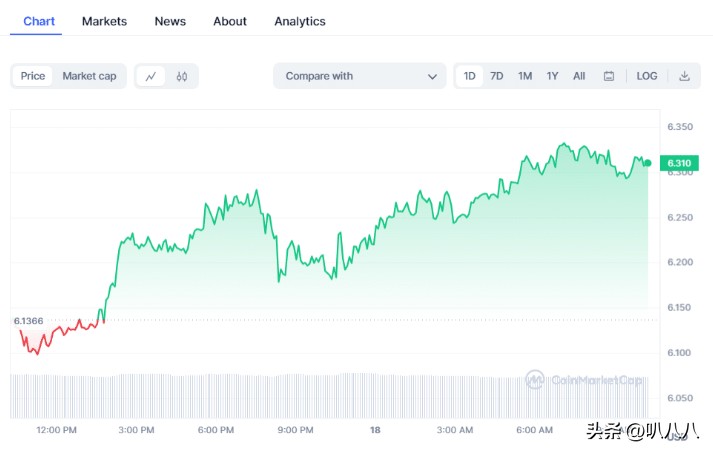Click the 6:00 PM time axis label
Viewport: 713px width, 454px height.
(x=216, y=430)
